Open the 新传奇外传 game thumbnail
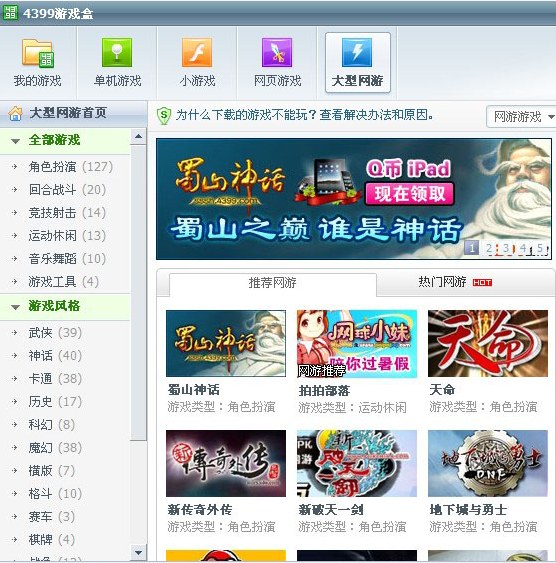 [x=226, y=463]
